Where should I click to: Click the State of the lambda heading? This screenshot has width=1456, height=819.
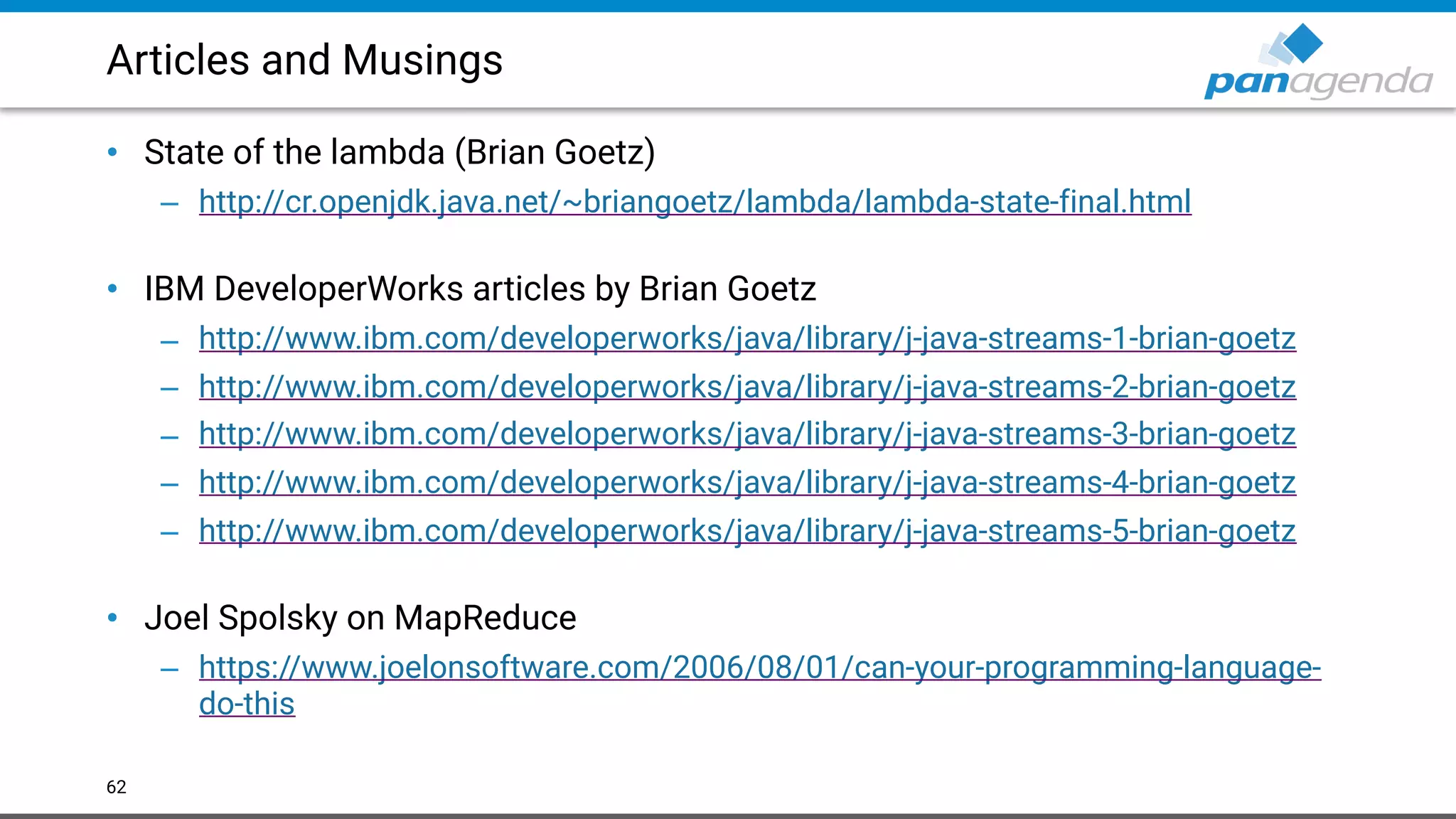400,152
